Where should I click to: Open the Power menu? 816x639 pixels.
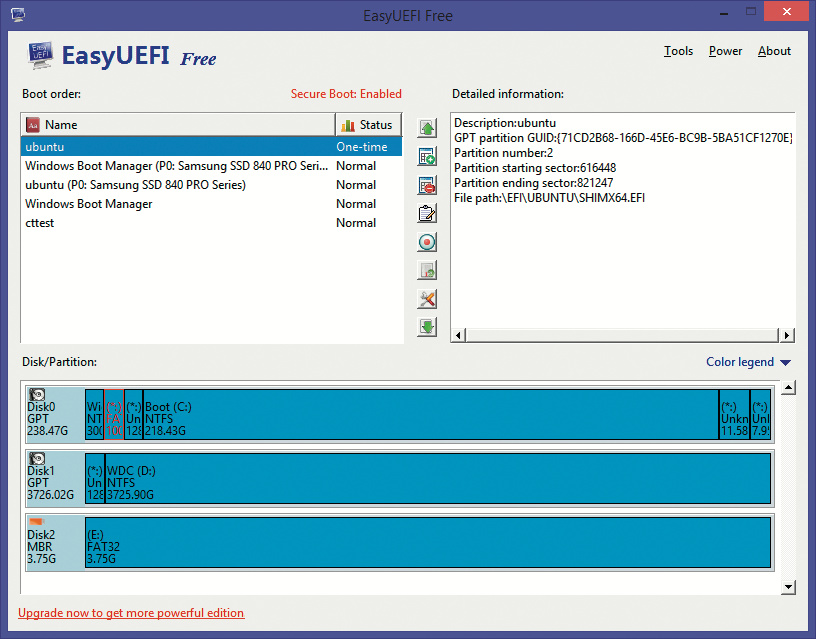(725, 51)
